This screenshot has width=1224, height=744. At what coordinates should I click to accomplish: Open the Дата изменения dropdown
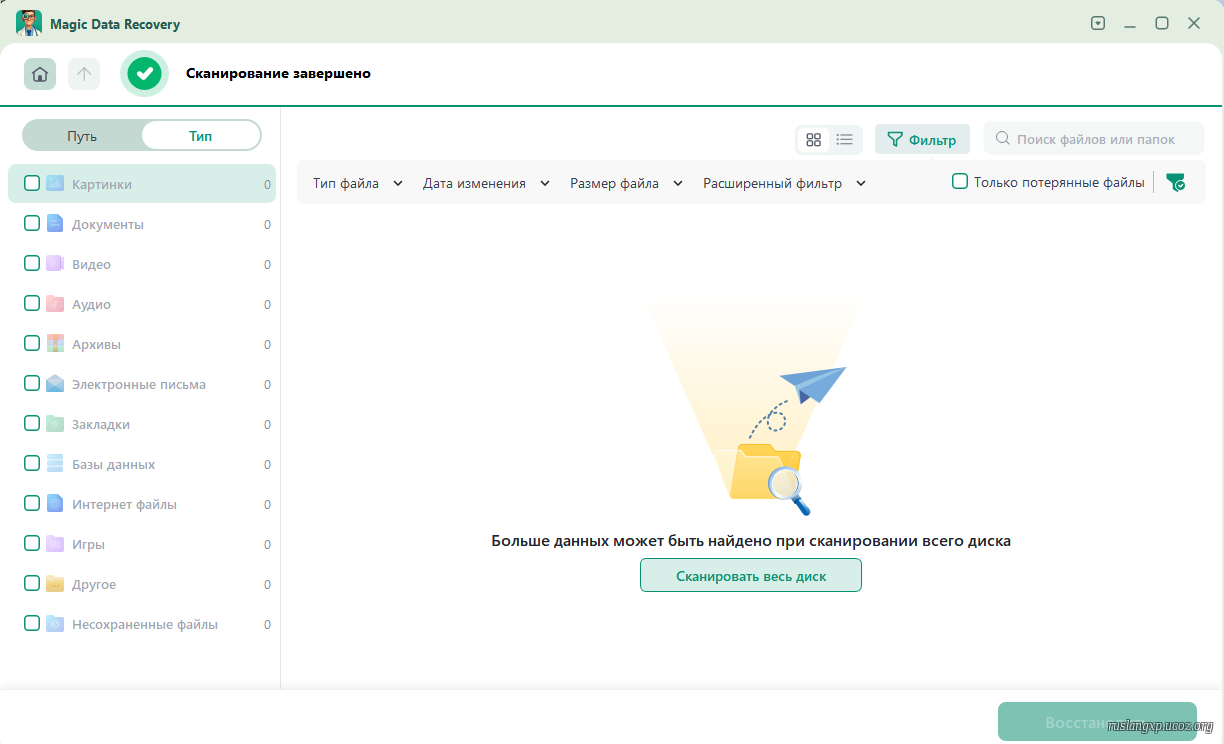click(x=486, y=184)
